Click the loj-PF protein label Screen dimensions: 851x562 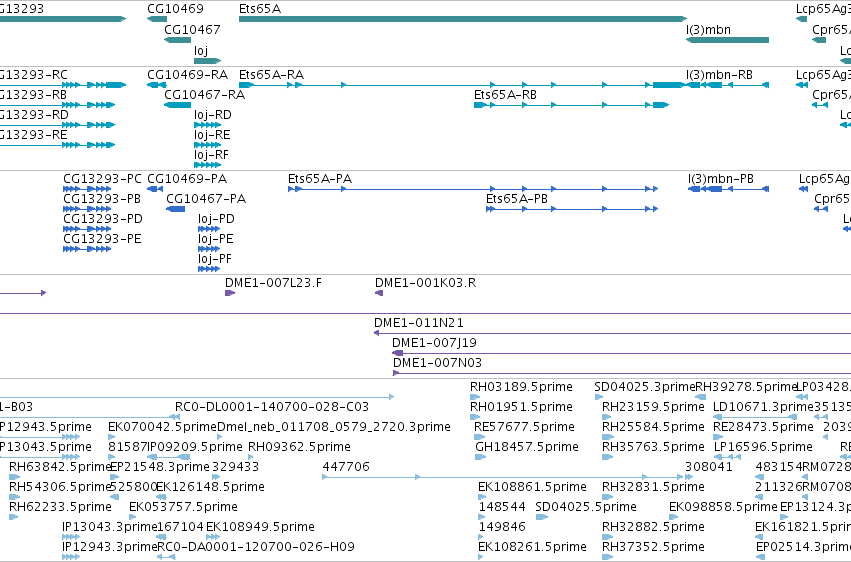pos(215,259)
